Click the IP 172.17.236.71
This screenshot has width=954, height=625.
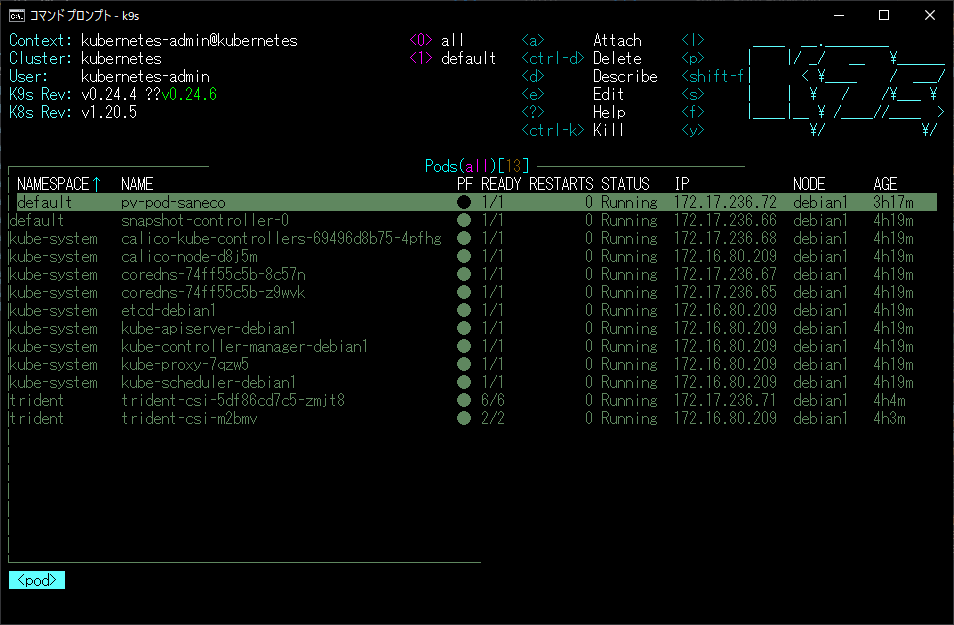[x=725, y=400]
